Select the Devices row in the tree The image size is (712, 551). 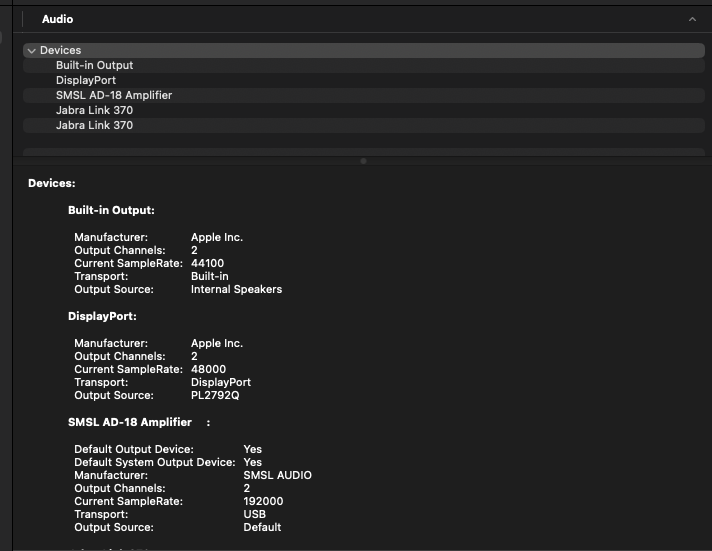(x=364, y=50)
